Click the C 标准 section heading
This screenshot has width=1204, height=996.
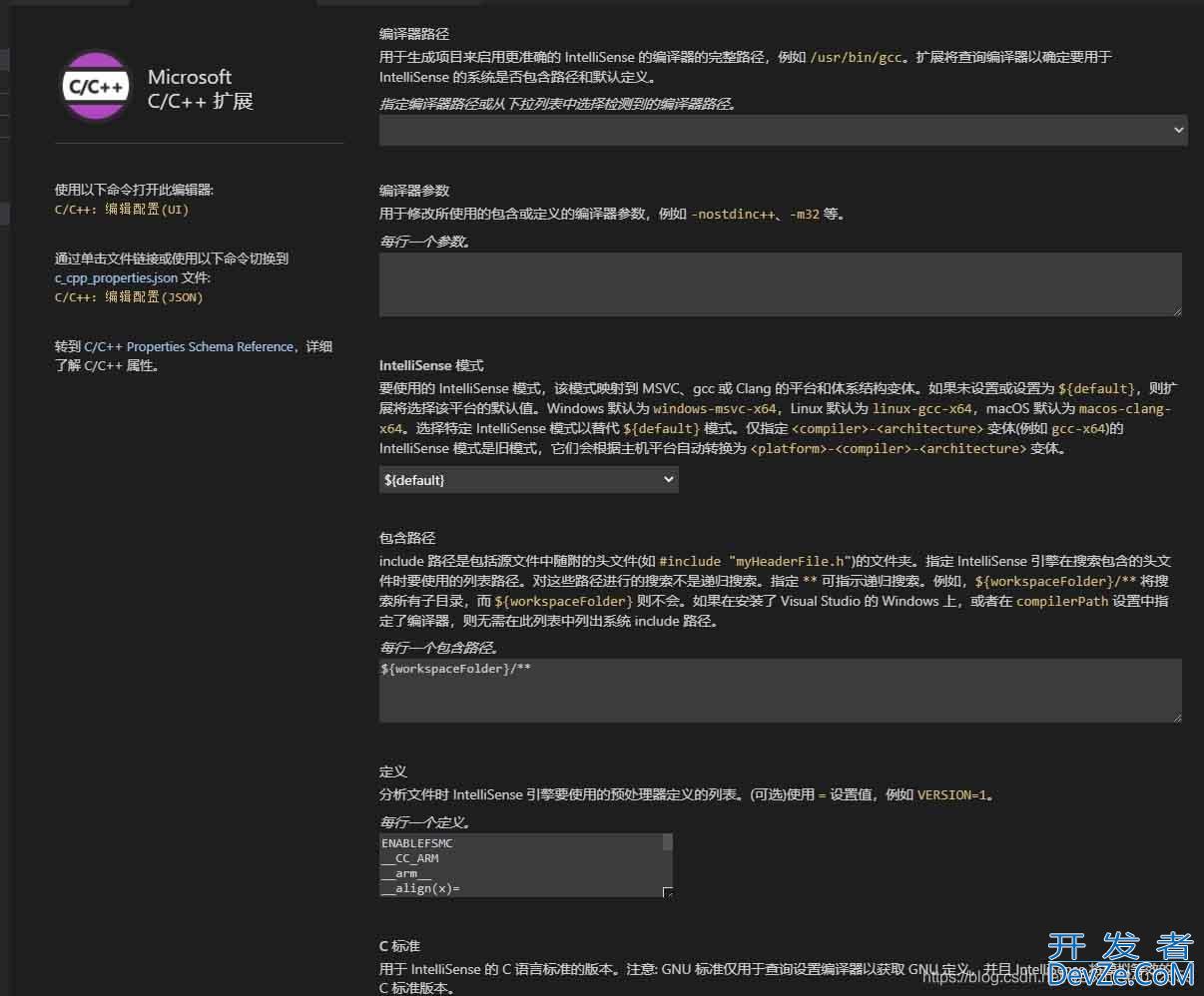(399, 945)
